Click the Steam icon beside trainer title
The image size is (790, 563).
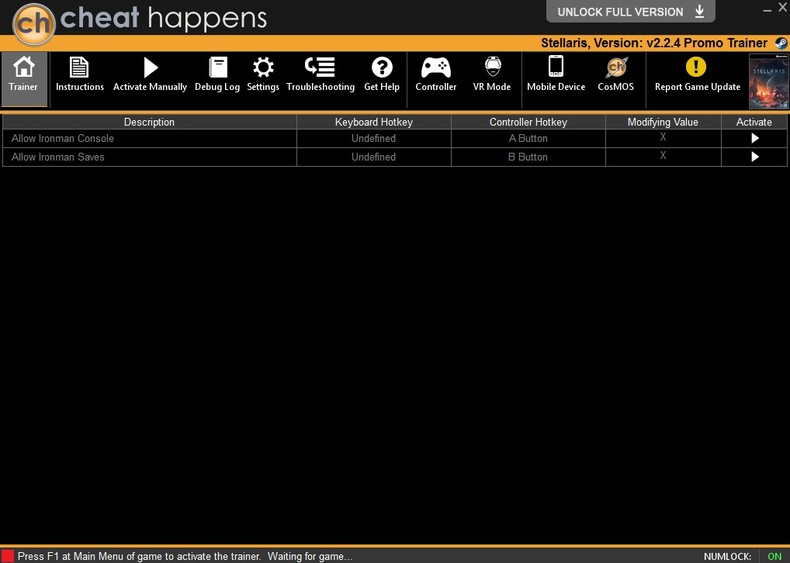click(x=781, y=43)
